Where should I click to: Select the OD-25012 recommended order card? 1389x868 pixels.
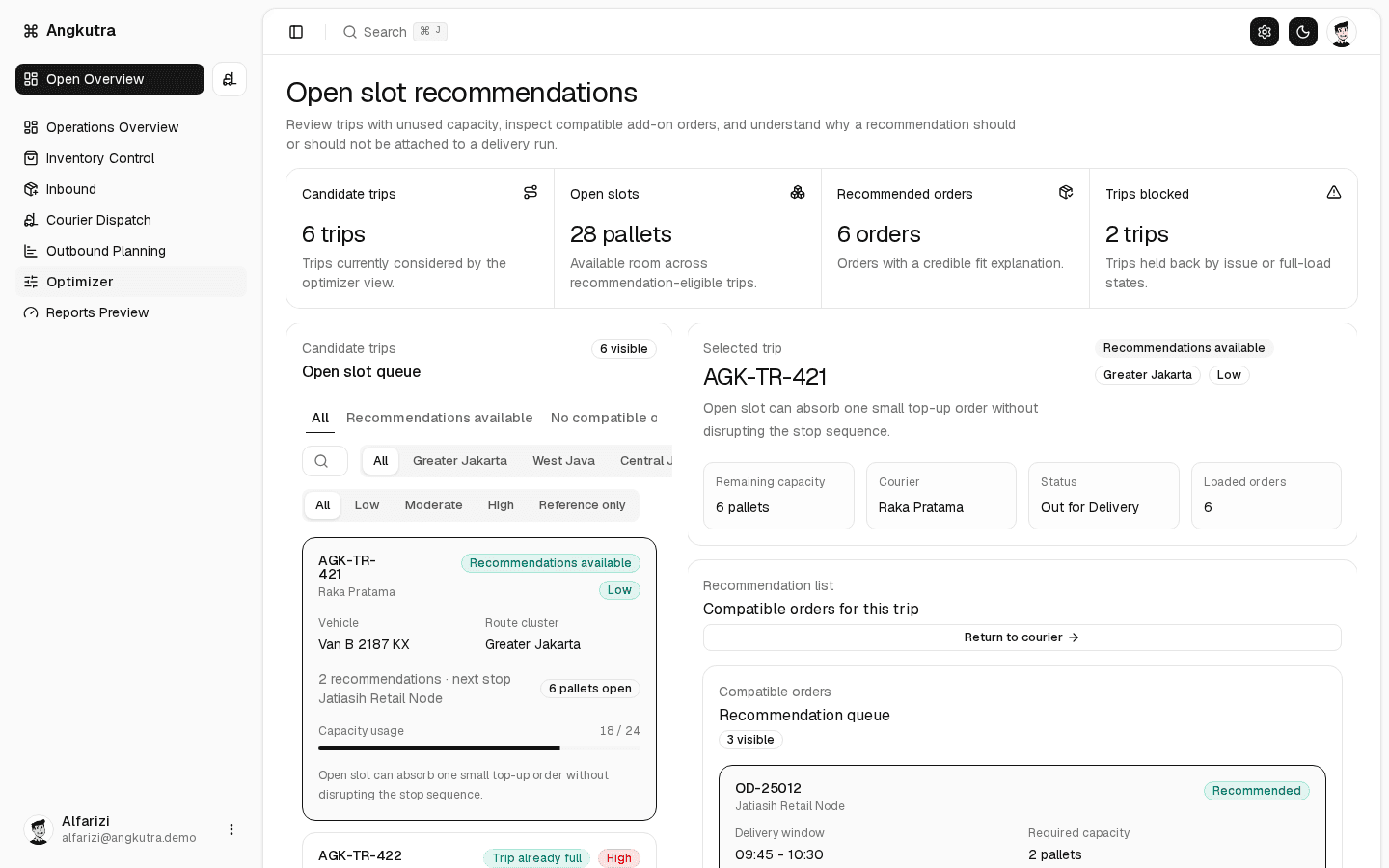1022,817
